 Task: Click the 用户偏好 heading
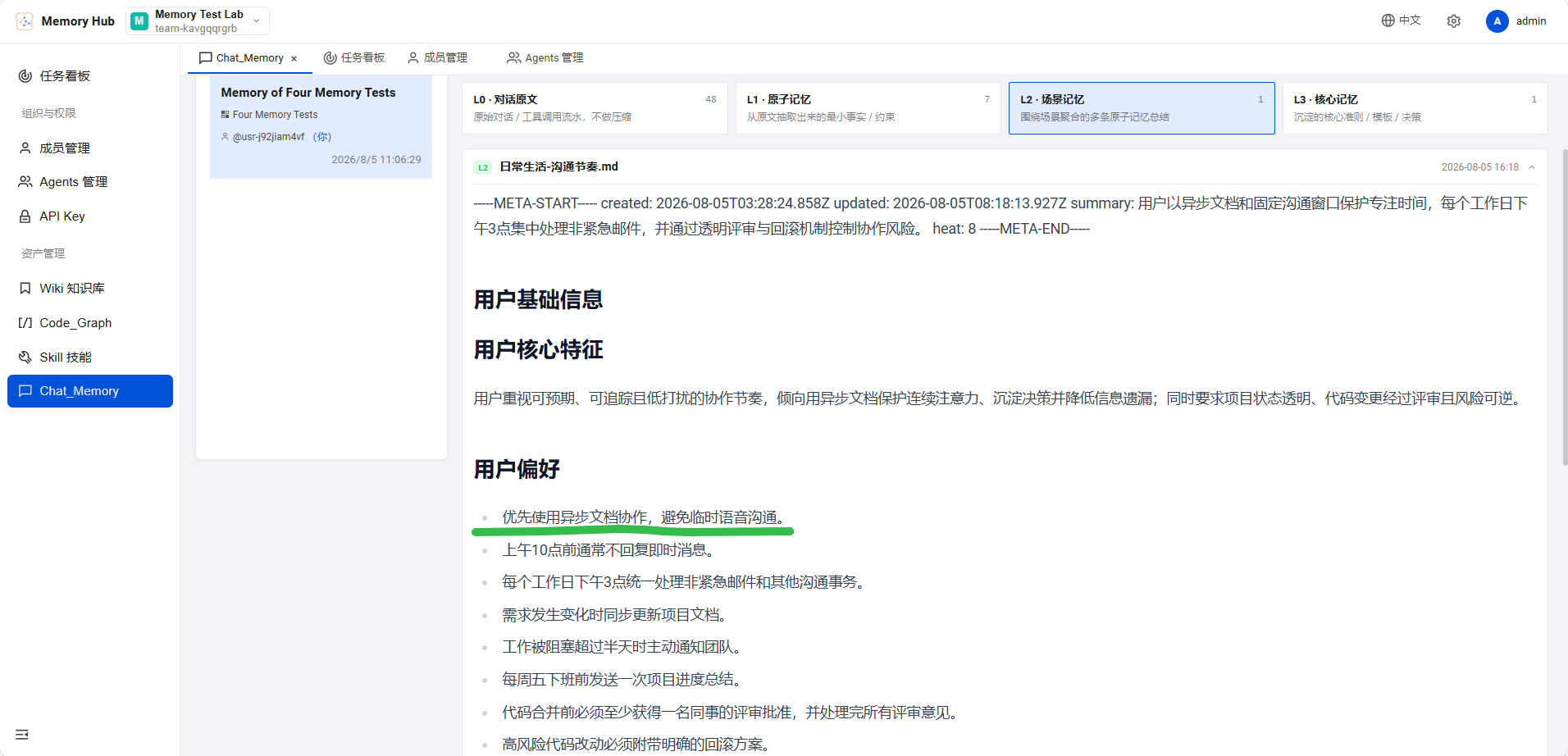pos(517,470)
